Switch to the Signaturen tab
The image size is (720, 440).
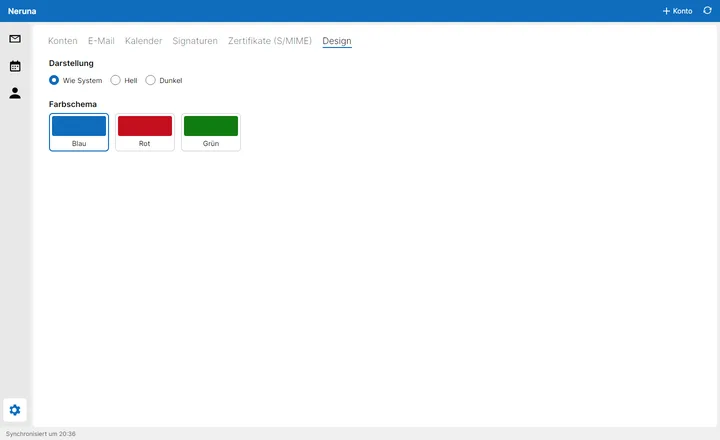pos(195,41)
